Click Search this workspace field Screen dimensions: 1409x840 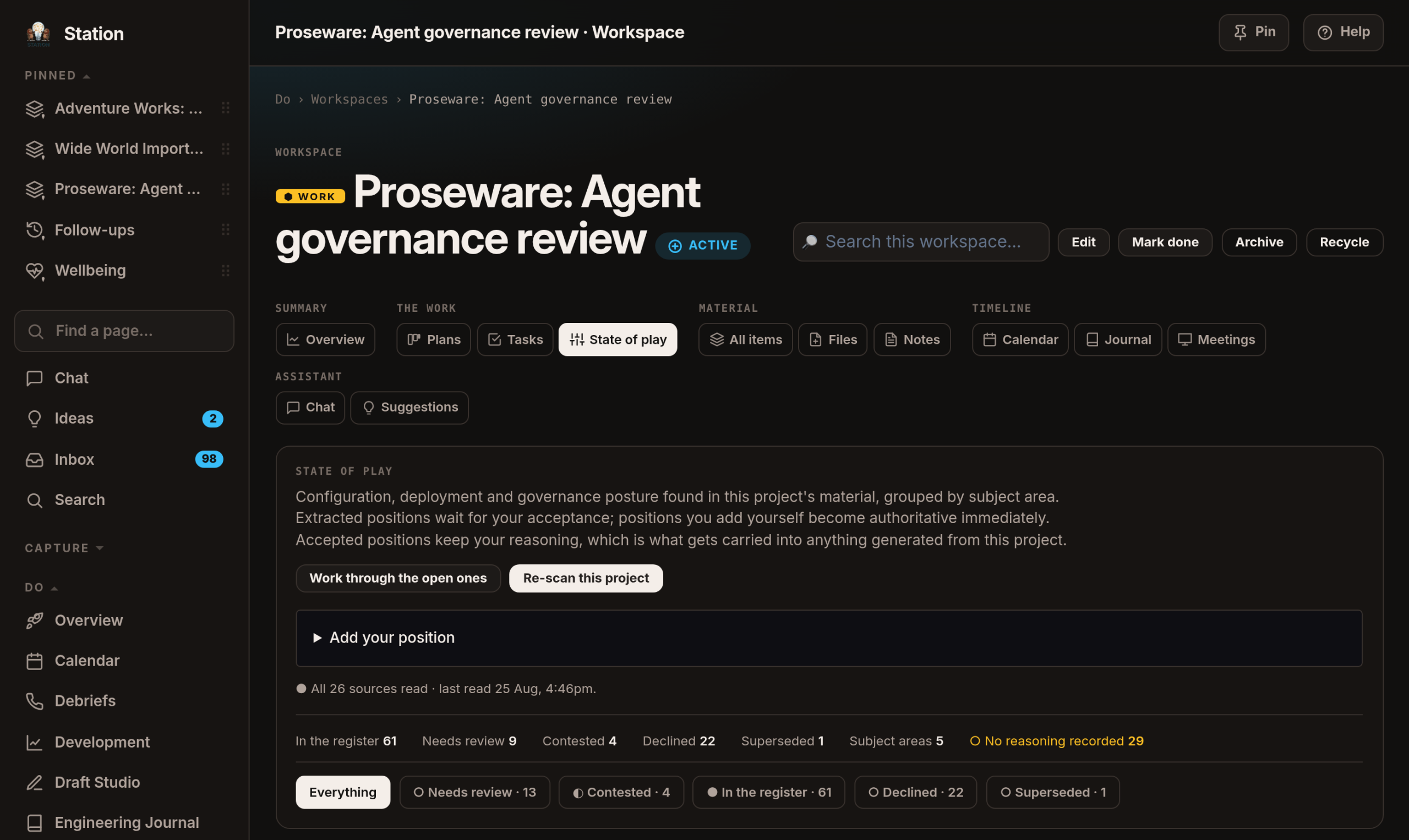920,241
